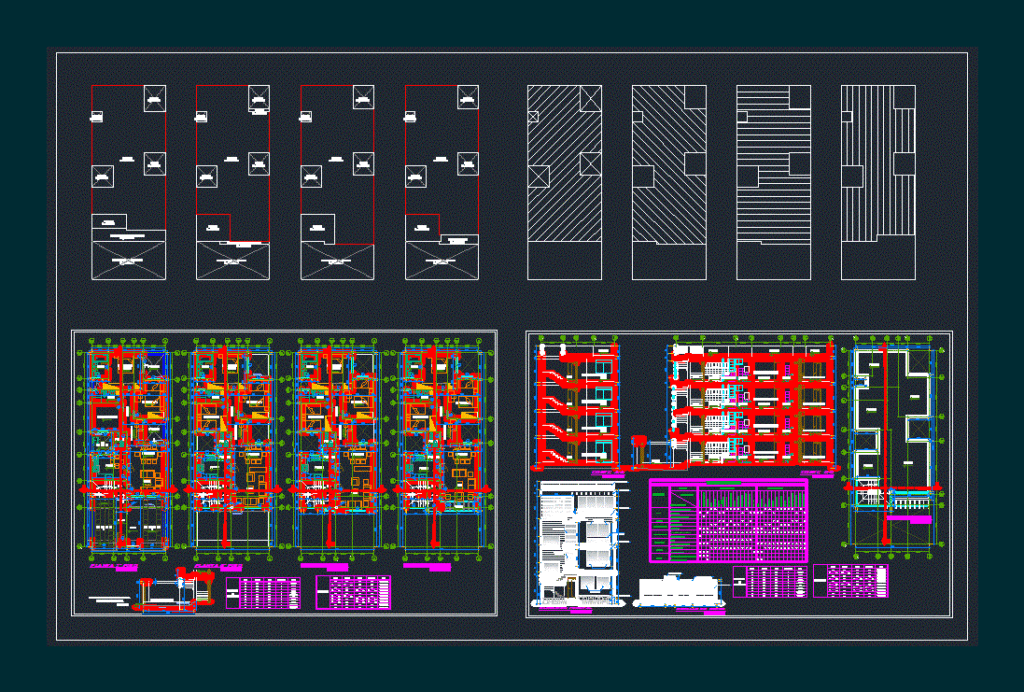Image resolution: width=1024 pixels, height=692 pixels.
Task: Select the horizontal-line hatched plan outline
Action: [773, 182]
